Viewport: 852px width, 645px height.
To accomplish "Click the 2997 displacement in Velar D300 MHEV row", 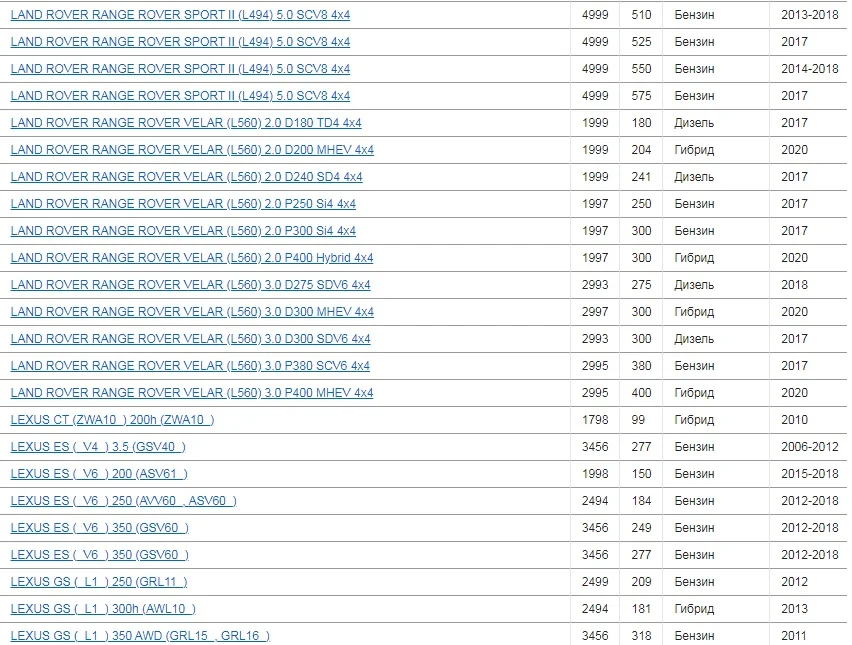I will (x=595, y=312).
